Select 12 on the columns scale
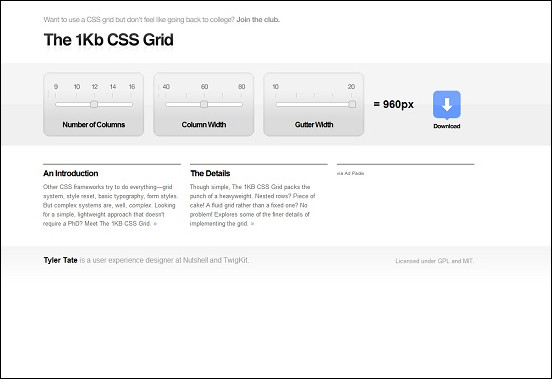 [x=95, y=87]
